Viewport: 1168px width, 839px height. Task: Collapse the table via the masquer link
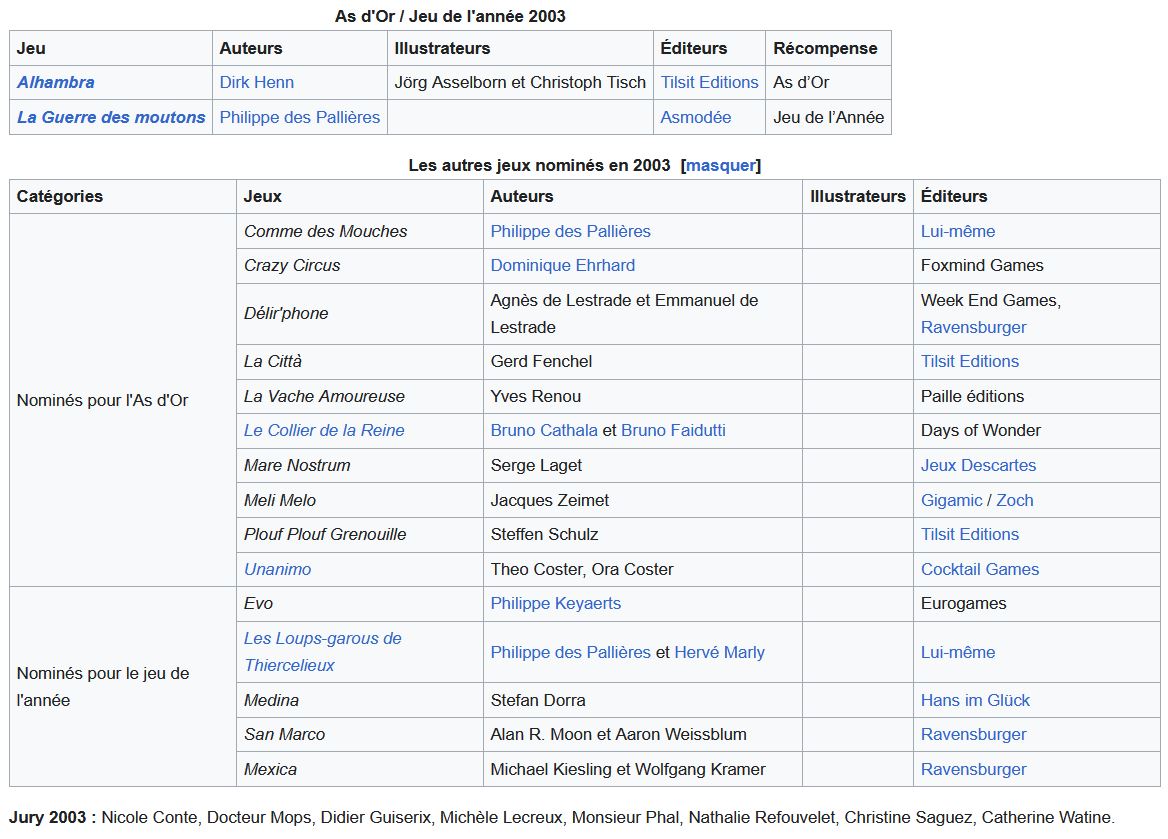click(720, 165)
